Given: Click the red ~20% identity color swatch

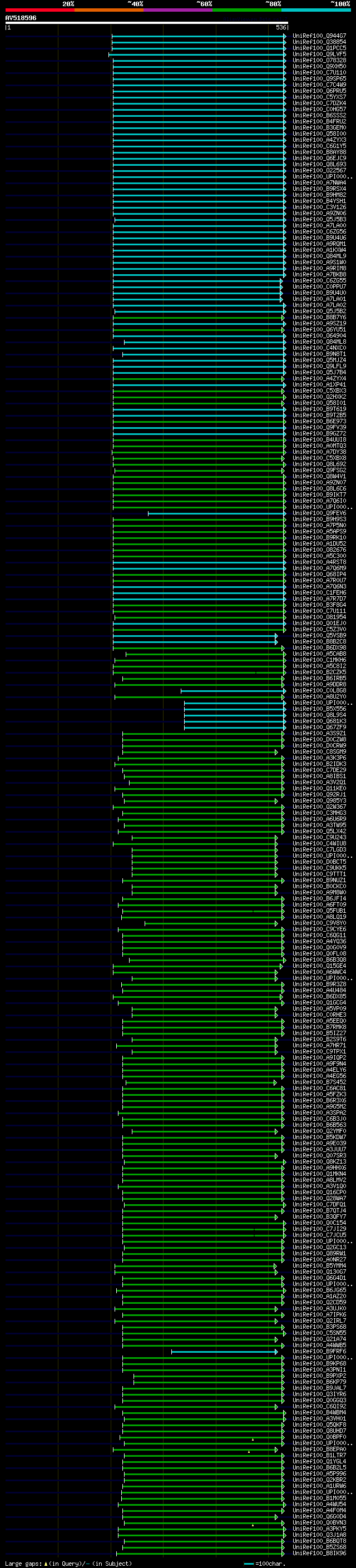Looking at the screenshot, I should click(x=39, y=10).
